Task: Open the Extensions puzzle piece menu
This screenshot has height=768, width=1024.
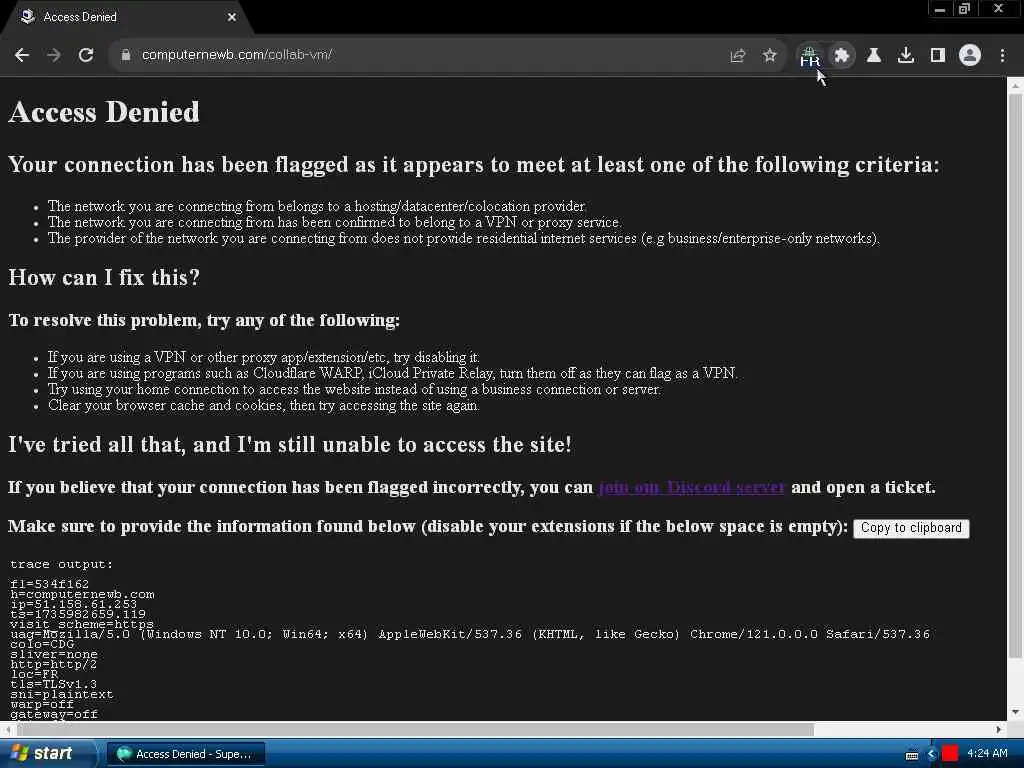Action: click(842, 56)
